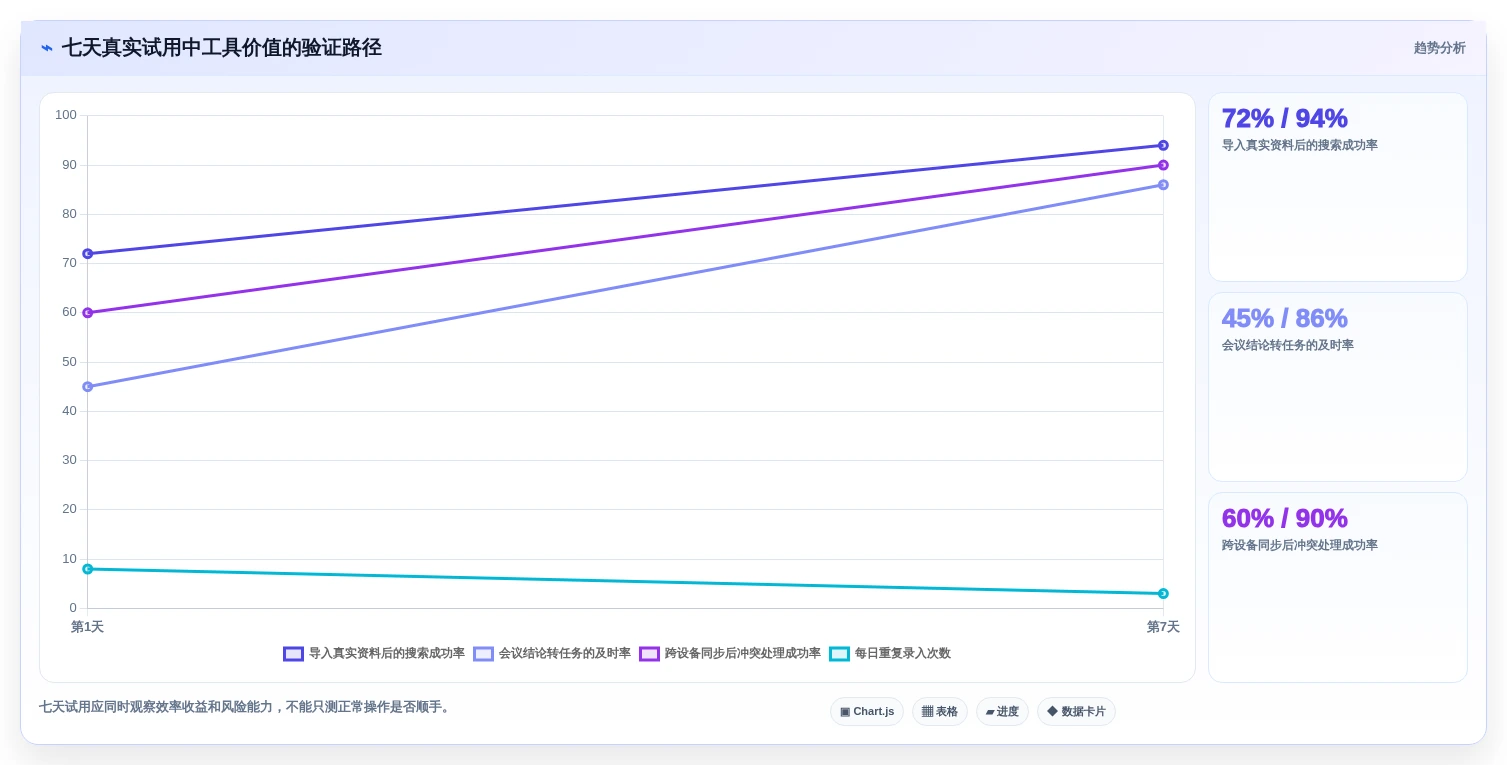Image resolution: width=1507 pixels, height=765 pixels.
Task: Click the footnote starting 七天试用应同时观察
Action: click(246, 707)
